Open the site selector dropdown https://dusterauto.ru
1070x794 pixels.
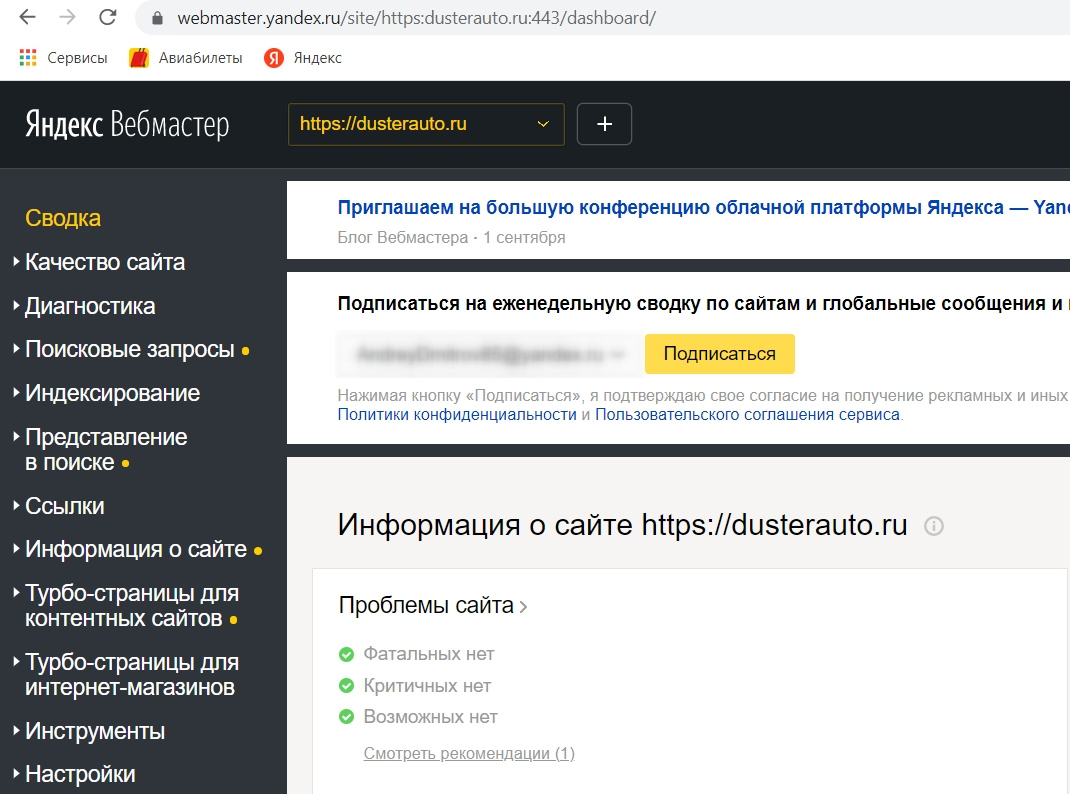click(426, 124)
